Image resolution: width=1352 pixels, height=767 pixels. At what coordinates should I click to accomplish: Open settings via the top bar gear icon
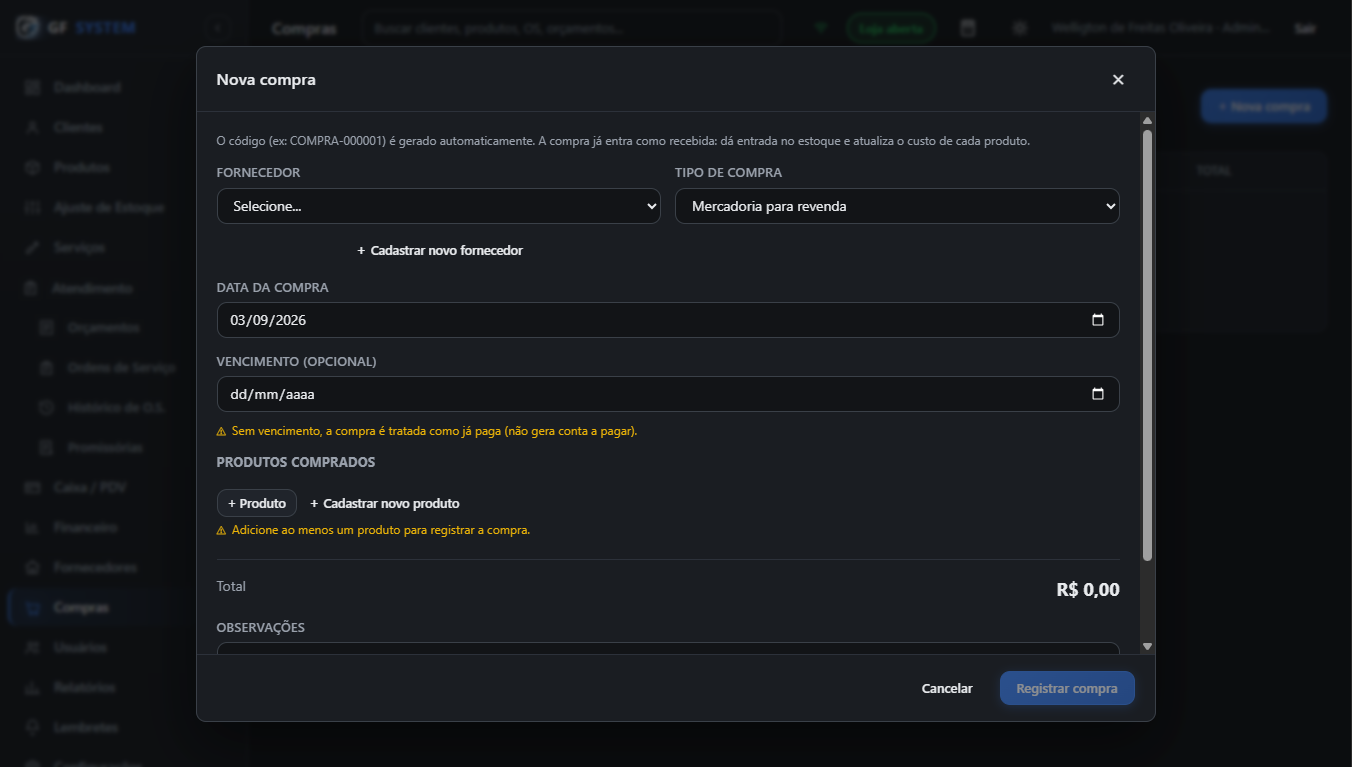1020,29
